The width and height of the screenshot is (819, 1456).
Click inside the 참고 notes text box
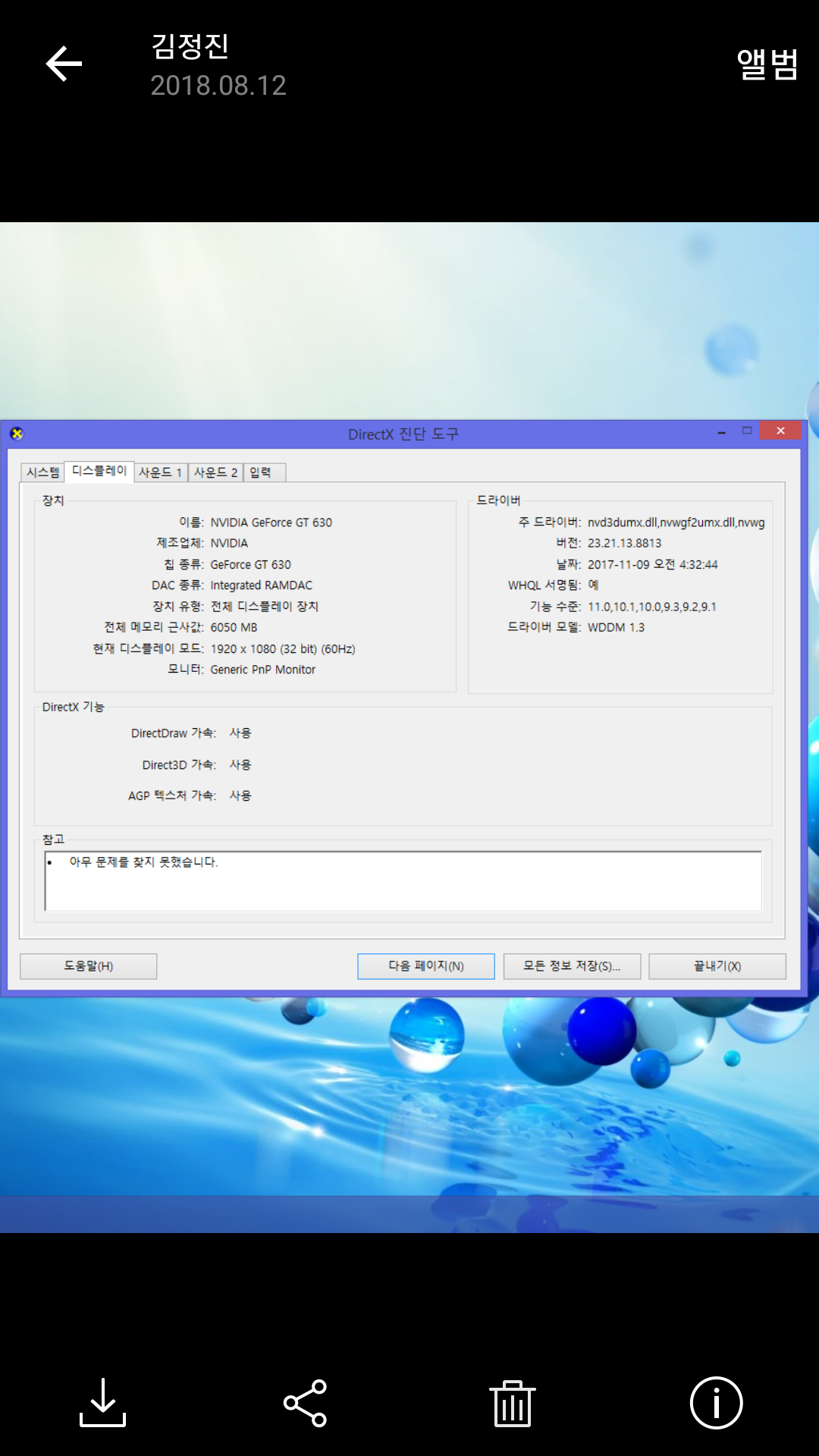point(403,881)
